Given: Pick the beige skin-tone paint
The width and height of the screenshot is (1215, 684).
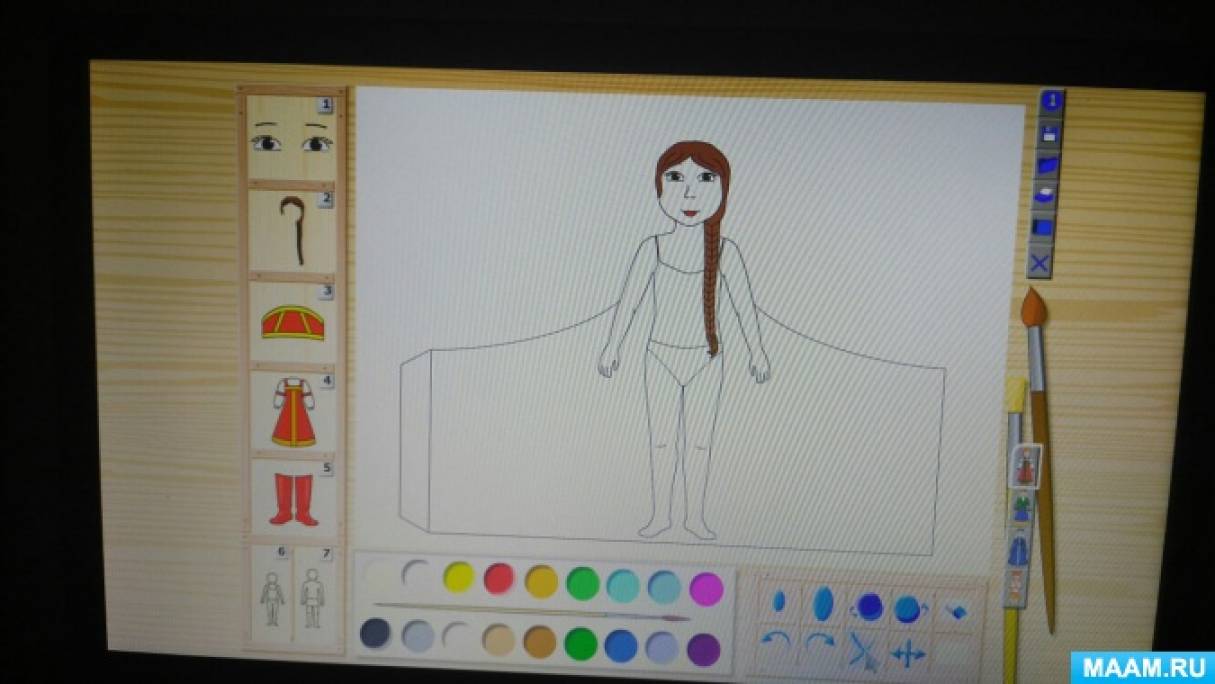Looking at the screenshot, I should point(498,639).
